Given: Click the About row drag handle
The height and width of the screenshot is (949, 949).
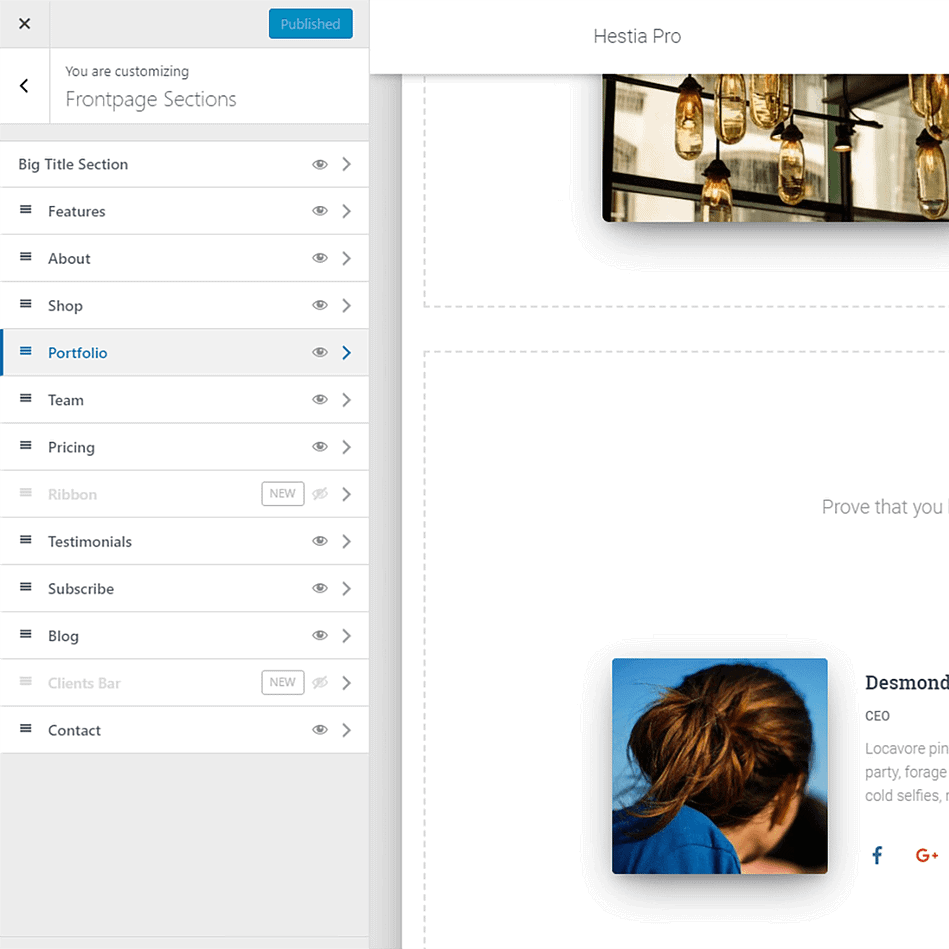Looking at the screenshot, I should point(25,257).
